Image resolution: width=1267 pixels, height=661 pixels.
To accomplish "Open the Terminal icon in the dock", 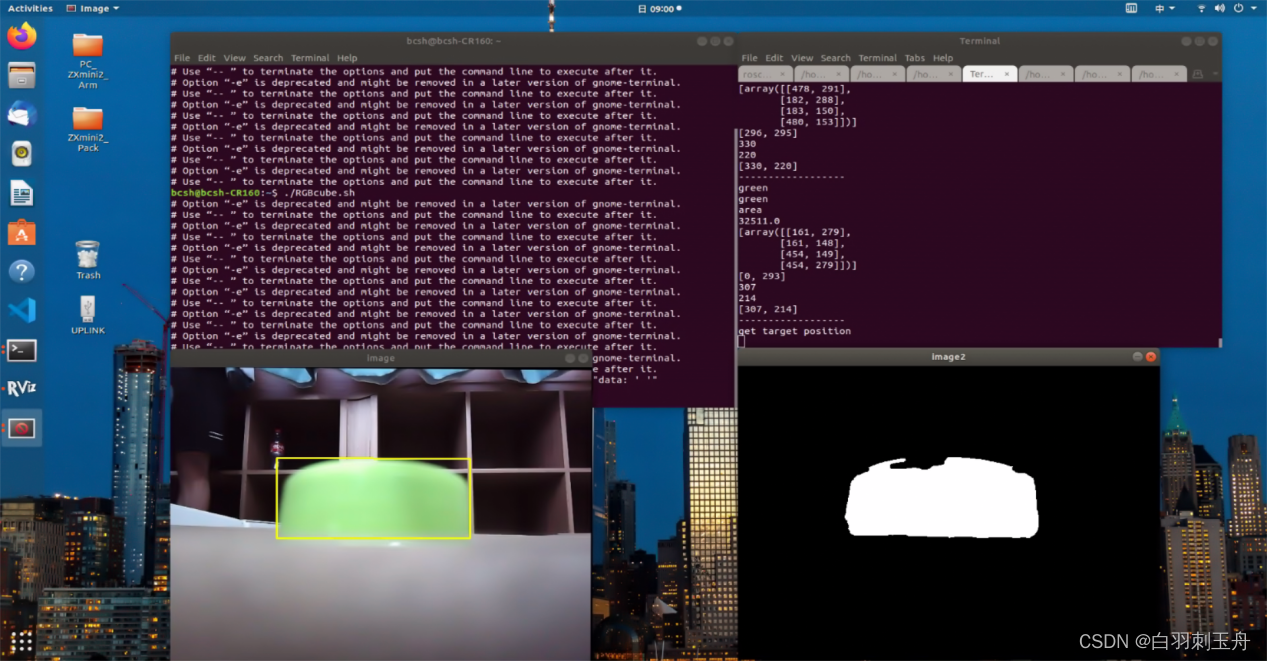I will tap(21, 350).
